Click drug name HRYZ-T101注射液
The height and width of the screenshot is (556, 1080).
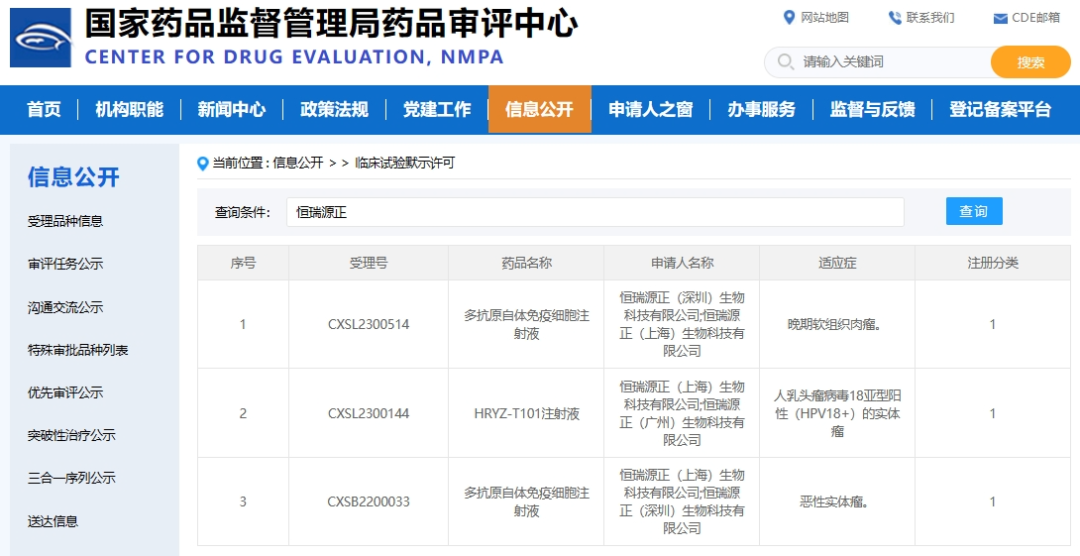(x=526, y=413)
